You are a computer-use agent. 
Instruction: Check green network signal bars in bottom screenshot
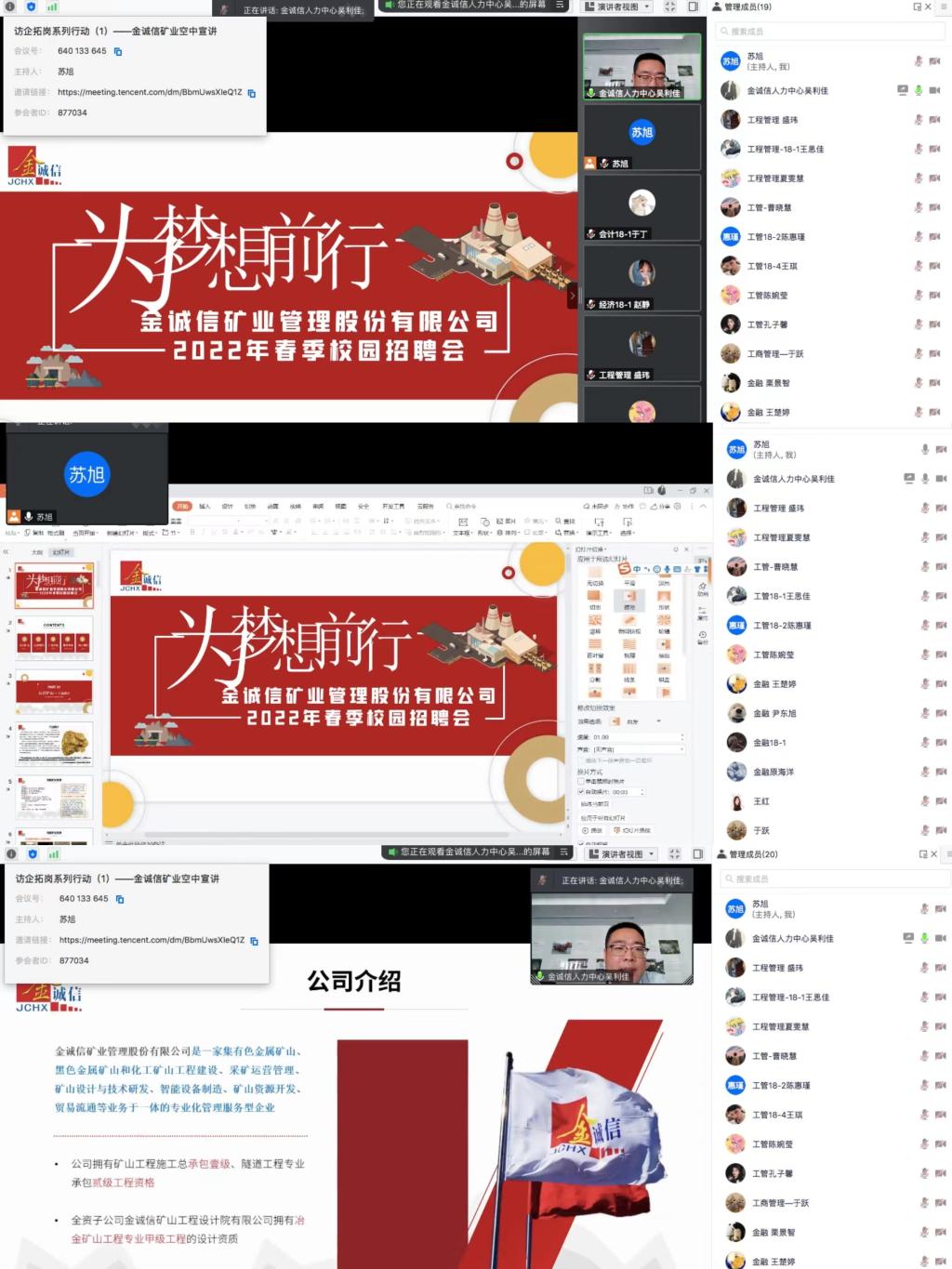53,853
